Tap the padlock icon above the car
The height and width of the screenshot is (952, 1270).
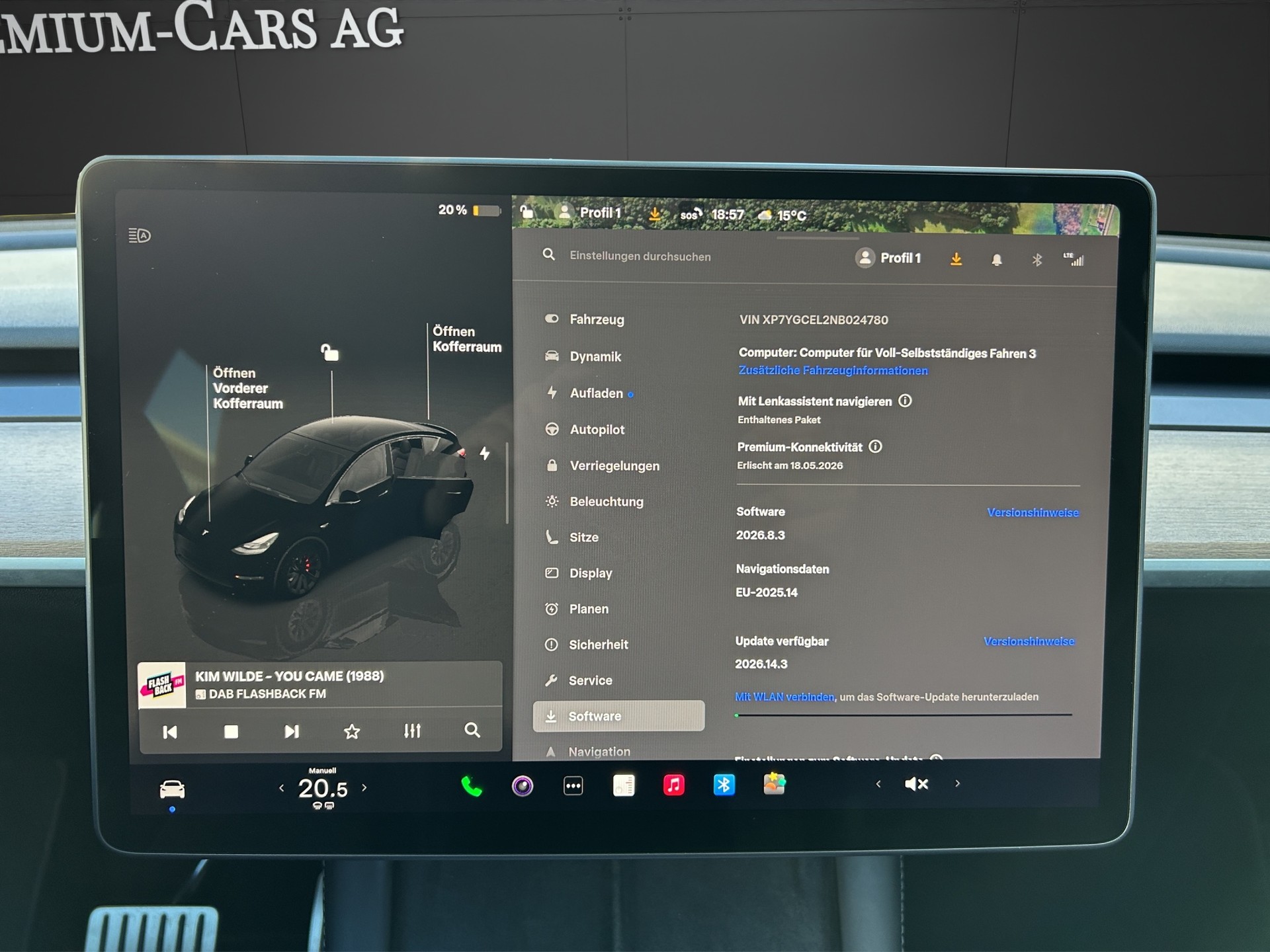[329, 352]
